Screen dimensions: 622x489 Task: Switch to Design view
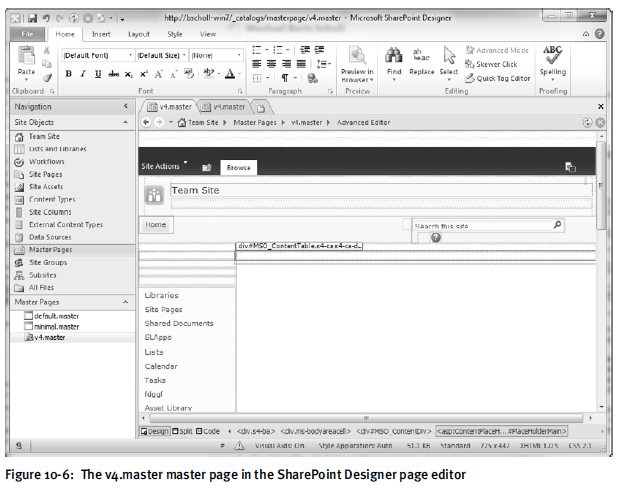(155, 431)
